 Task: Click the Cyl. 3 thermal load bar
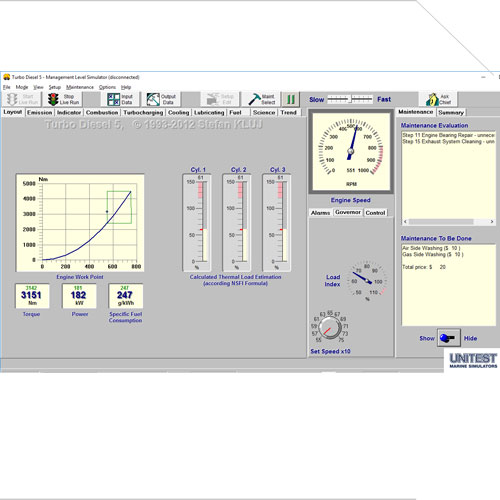point(277,222)
